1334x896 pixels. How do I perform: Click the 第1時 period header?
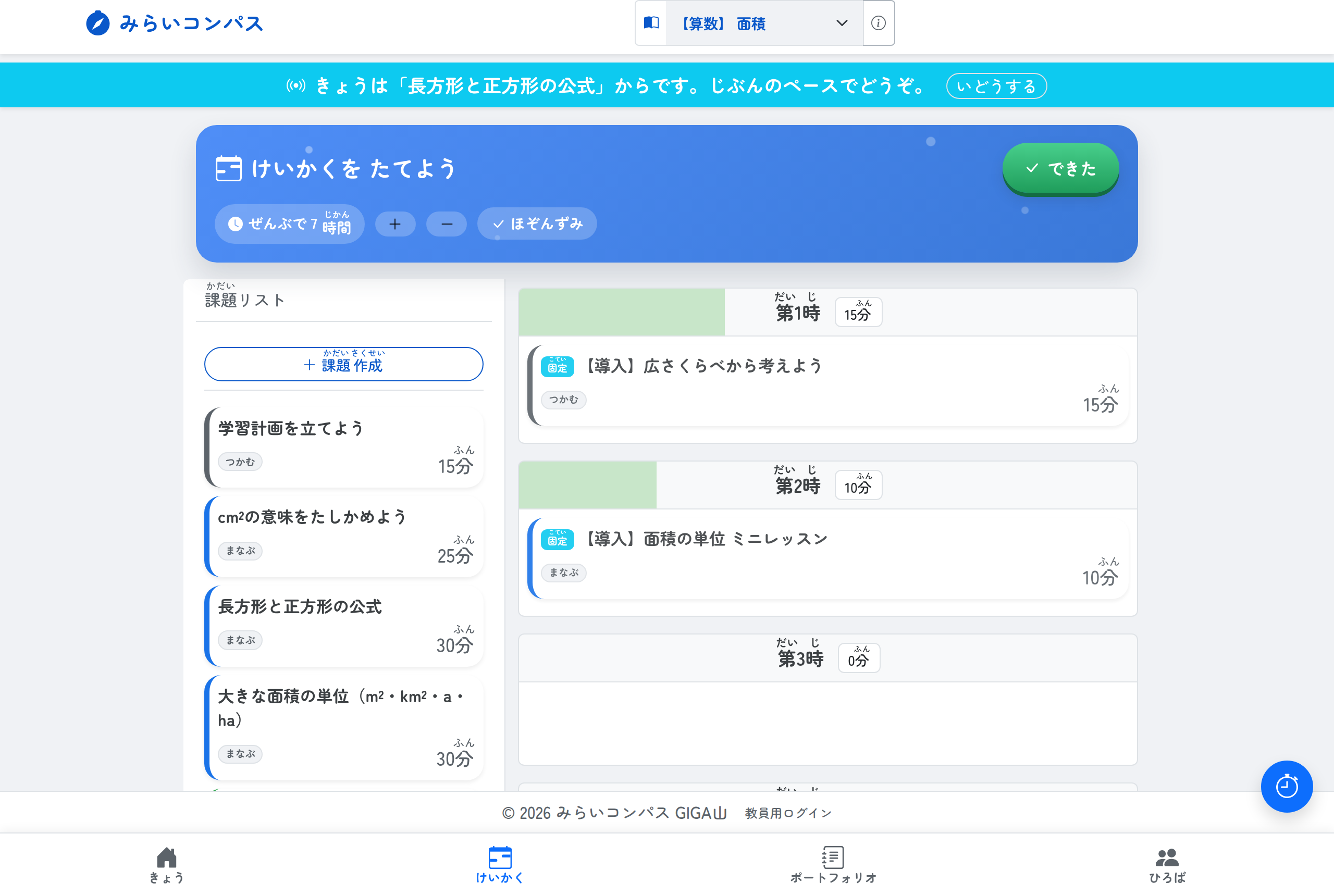827,312
